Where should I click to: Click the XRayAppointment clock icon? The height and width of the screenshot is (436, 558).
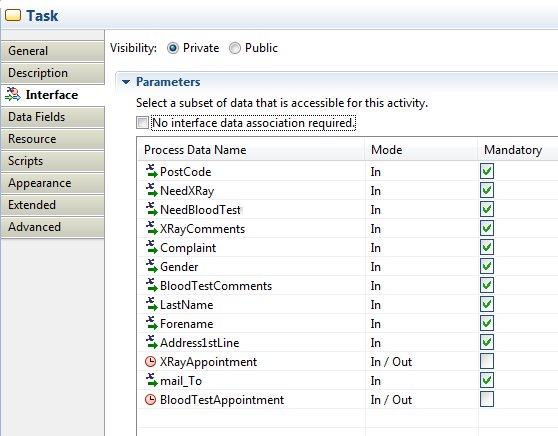point(151,362)
